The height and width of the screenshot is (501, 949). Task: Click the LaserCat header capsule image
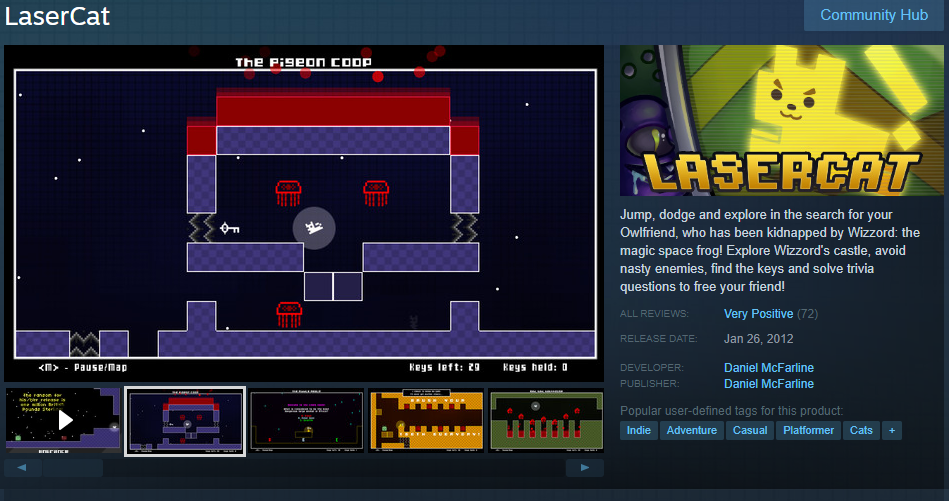coord(781,120)
